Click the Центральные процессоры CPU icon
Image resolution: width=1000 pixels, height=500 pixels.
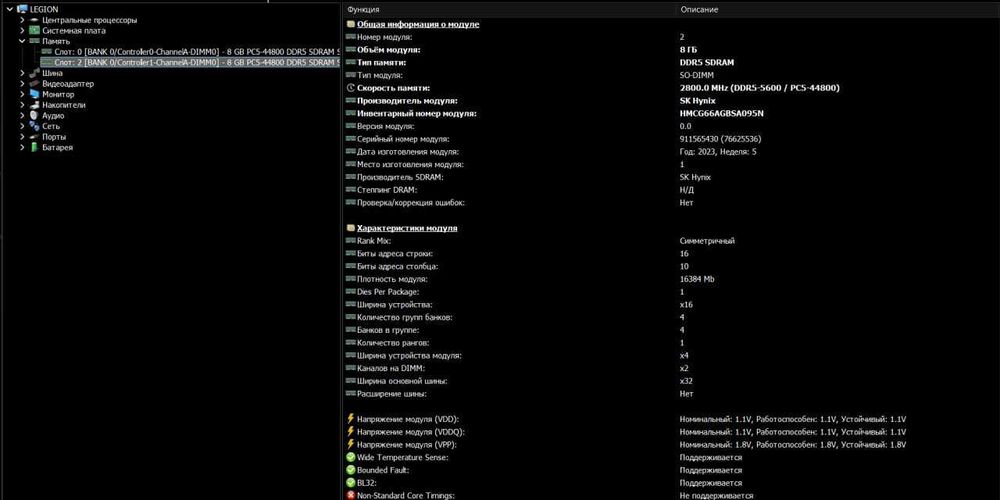click(x=34, y=20)
